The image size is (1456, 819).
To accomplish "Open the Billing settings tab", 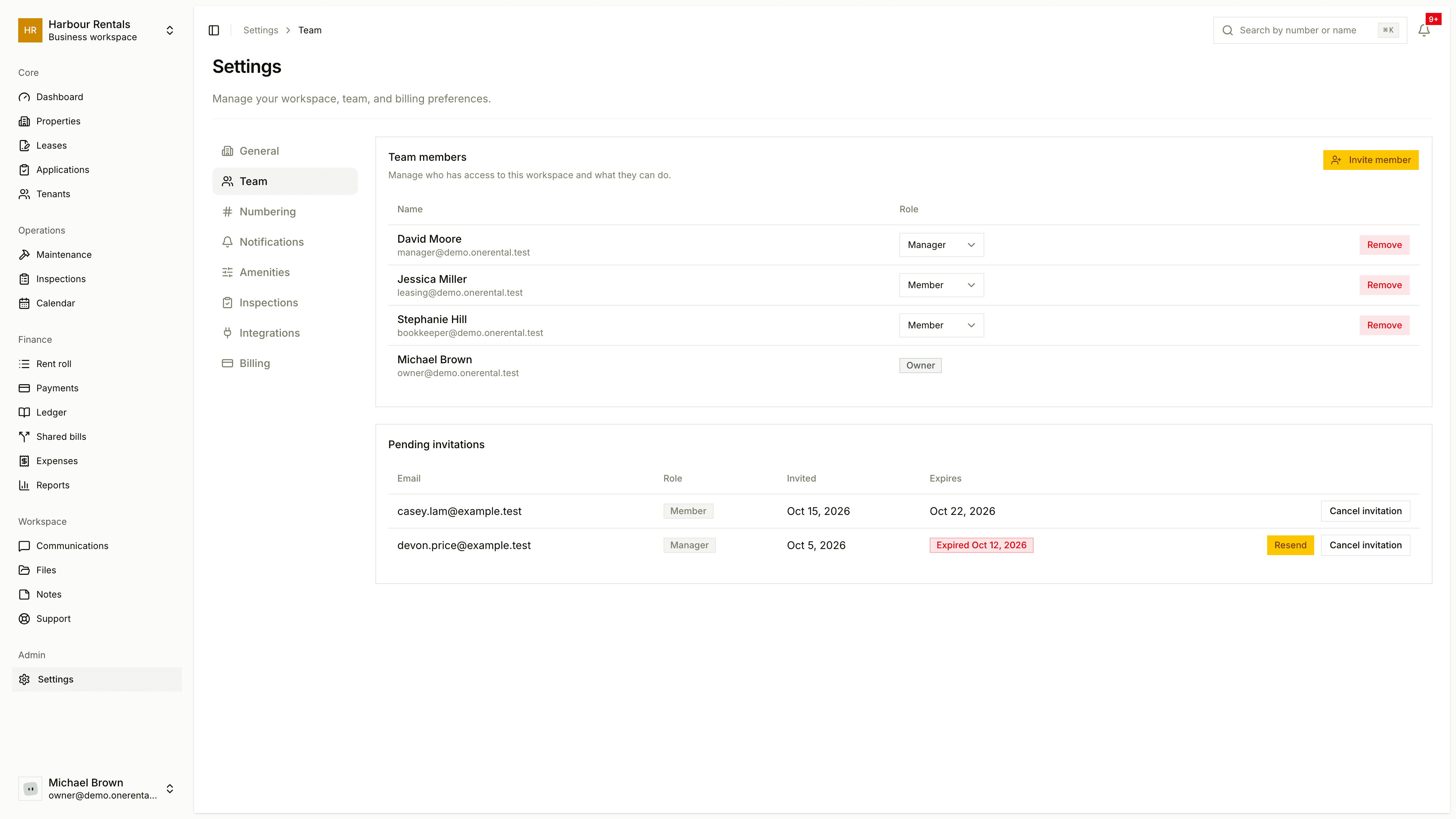I will pyautogui.click(x=285, y=363).
